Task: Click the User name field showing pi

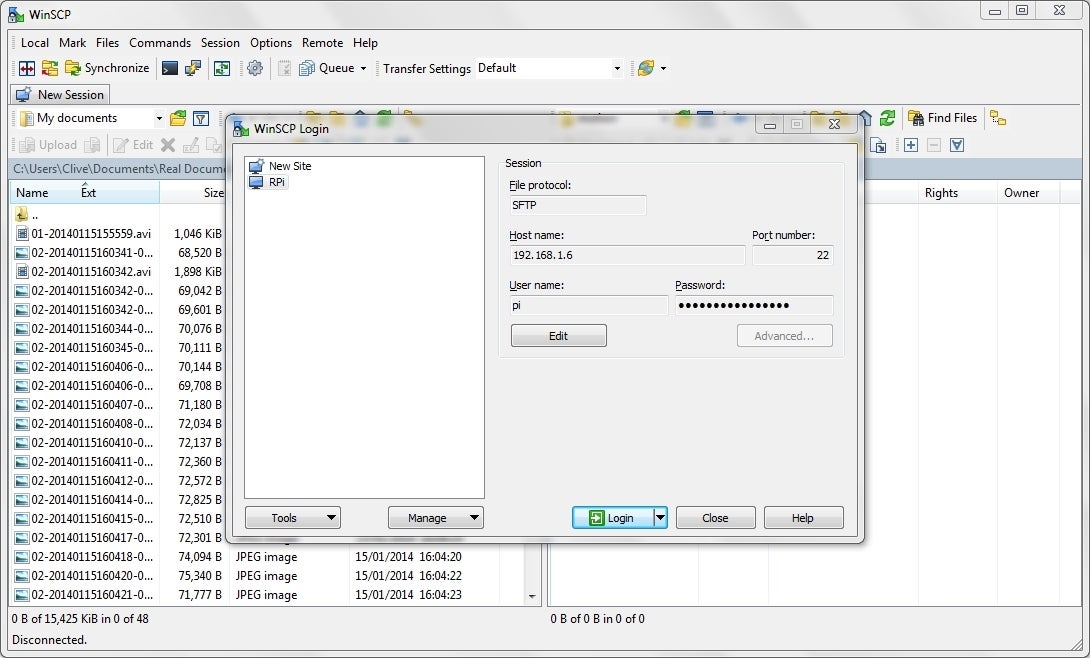Action: (x=589, y=305)
